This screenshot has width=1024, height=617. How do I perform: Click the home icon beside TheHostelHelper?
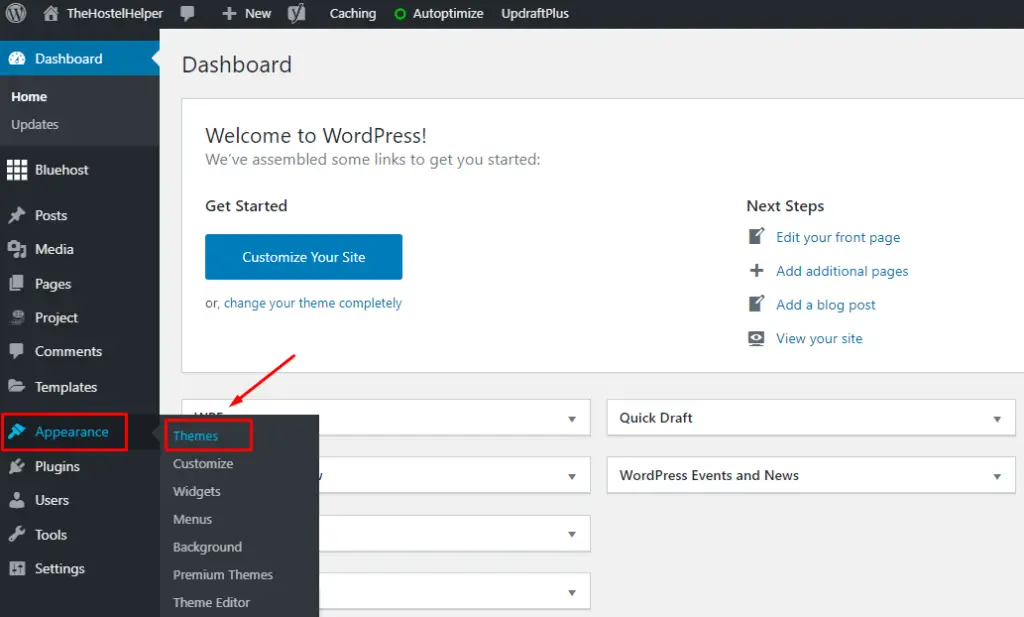(x=51, y=13)
